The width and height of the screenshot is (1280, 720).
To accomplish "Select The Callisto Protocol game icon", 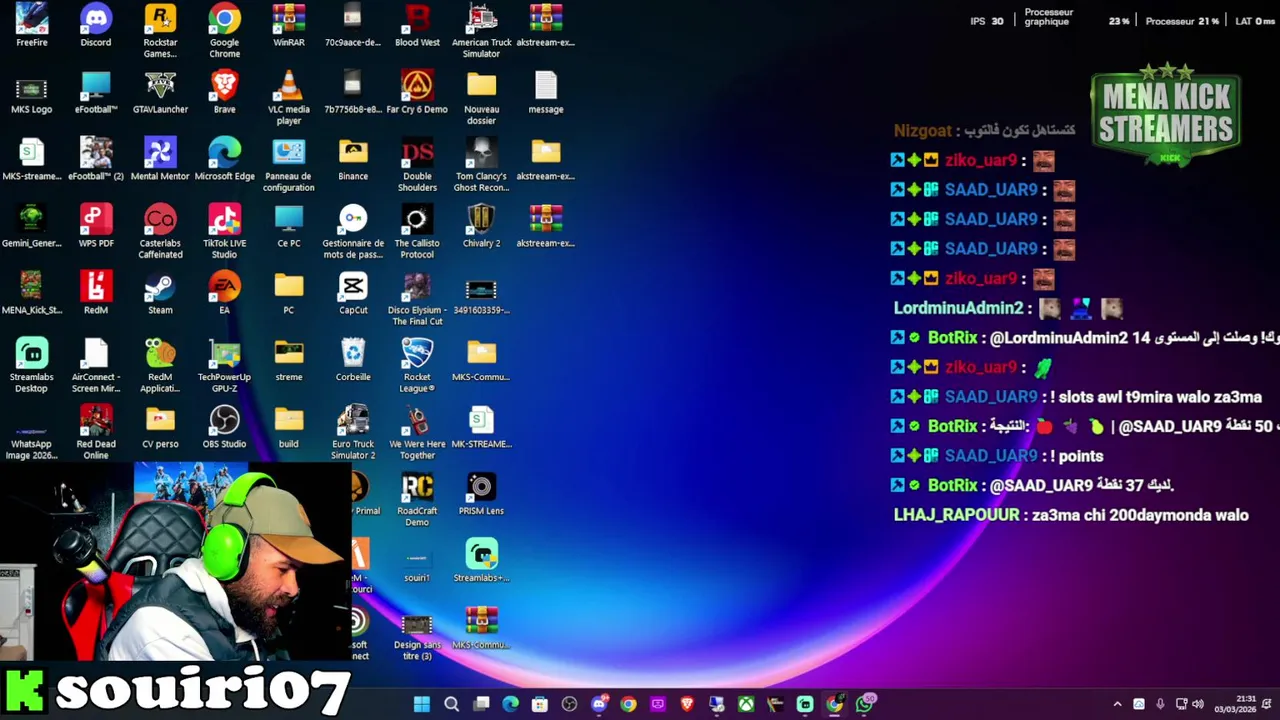I will (417, 231).
